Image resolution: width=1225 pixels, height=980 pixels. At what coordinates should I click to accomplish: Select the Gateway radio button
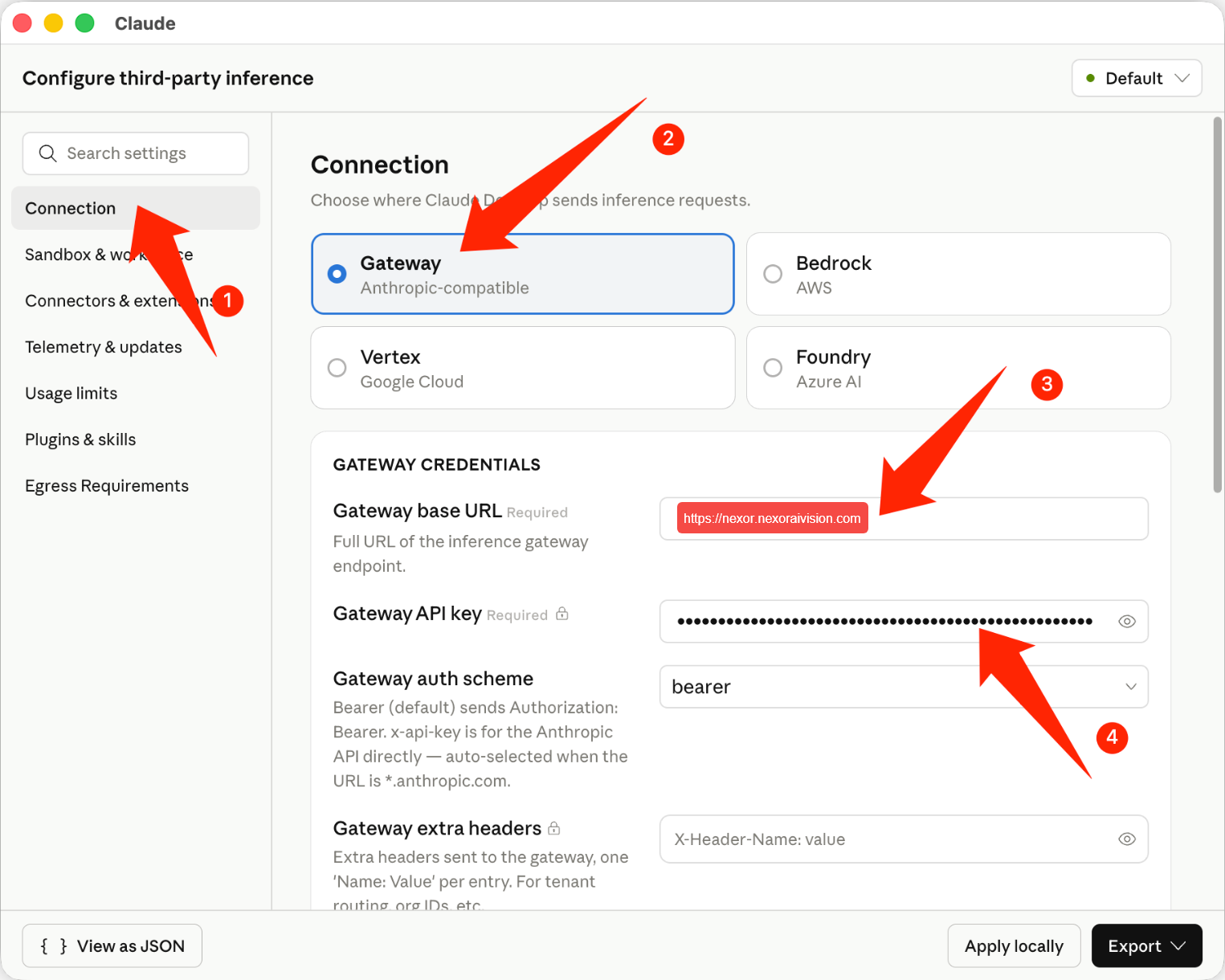[x=337, y=274]
